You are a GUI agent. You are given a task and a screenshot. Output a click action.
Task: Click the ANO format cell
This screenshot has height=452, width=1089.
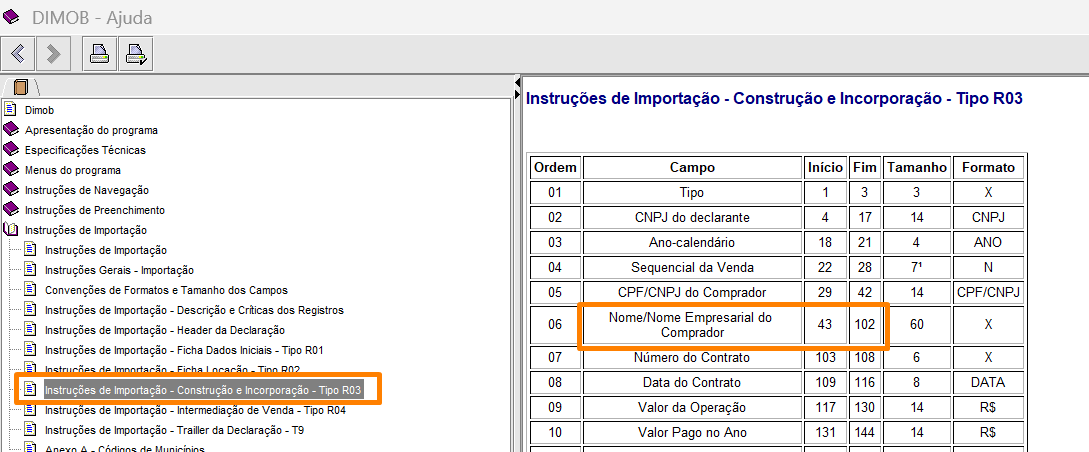click(x=988, y=242)
